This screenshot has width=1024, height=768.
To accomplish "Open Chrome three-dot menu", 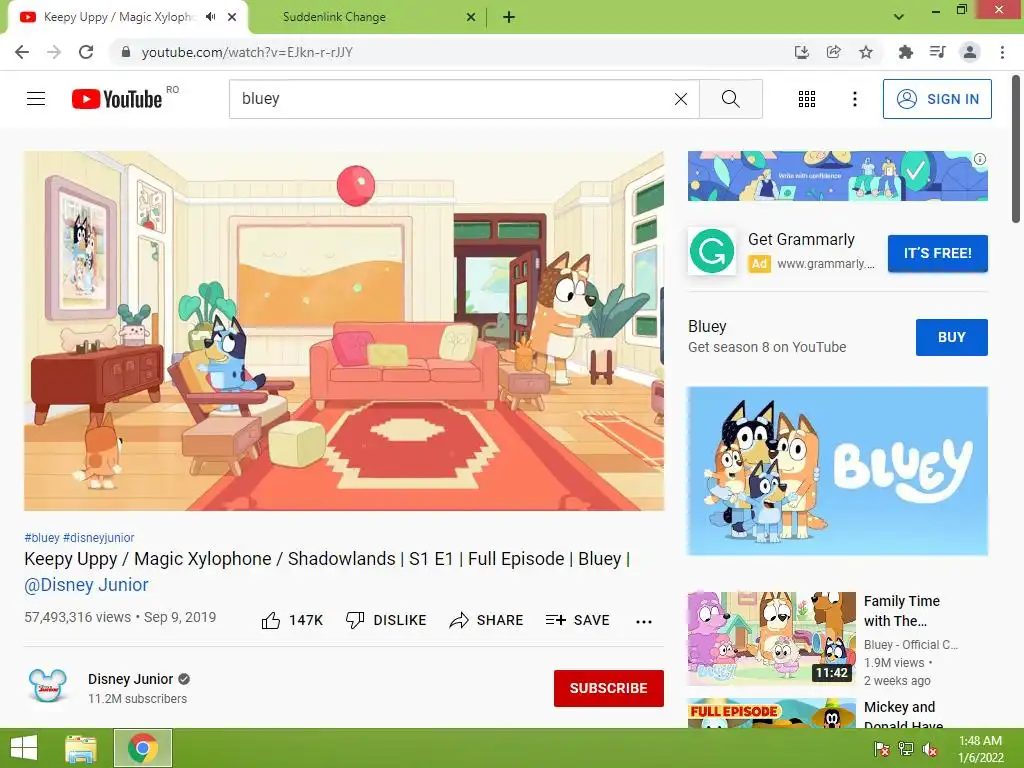I will click(1002, 52).
